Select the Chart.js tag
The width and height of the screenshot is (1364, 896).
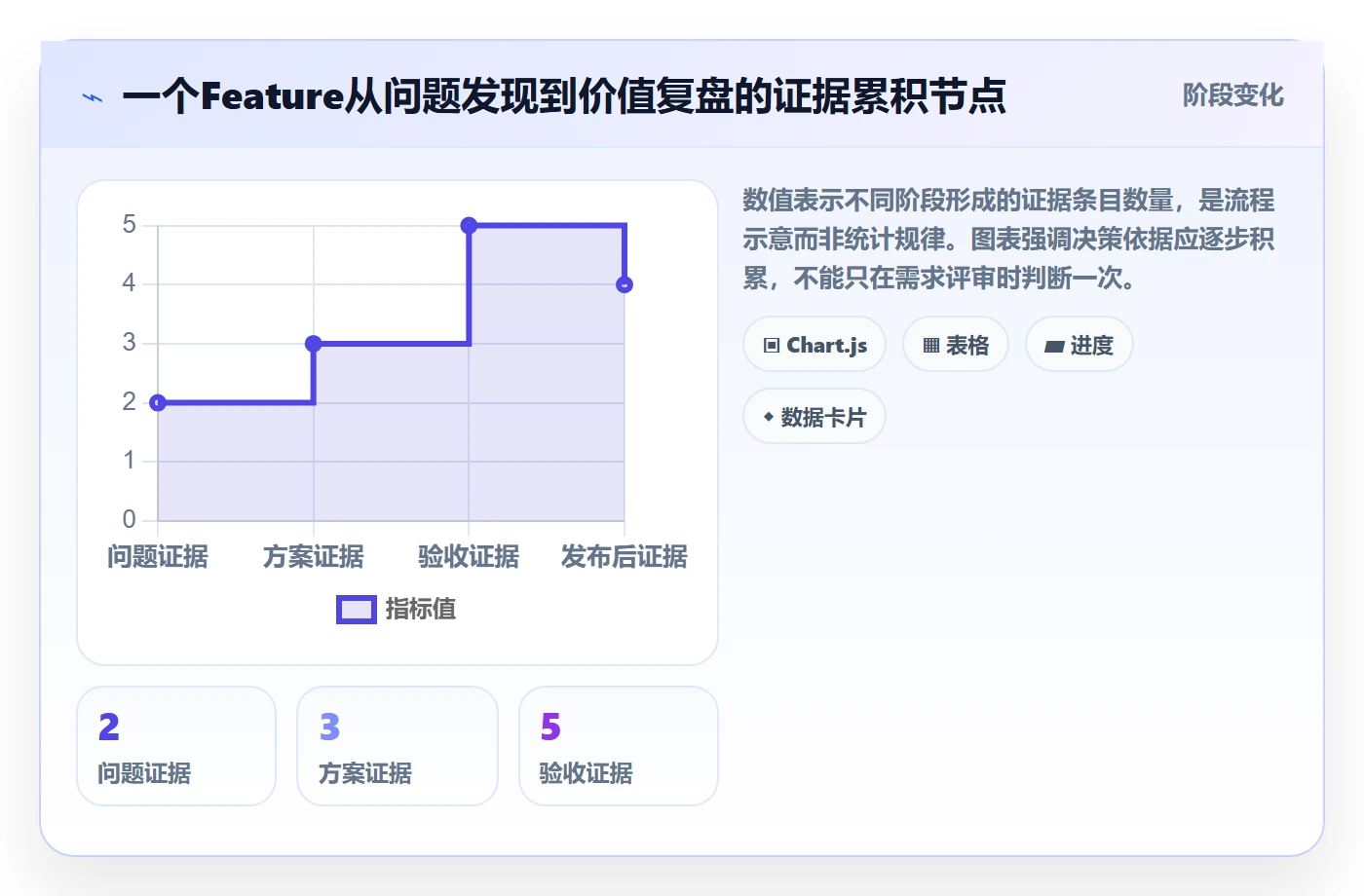point(815,345)
